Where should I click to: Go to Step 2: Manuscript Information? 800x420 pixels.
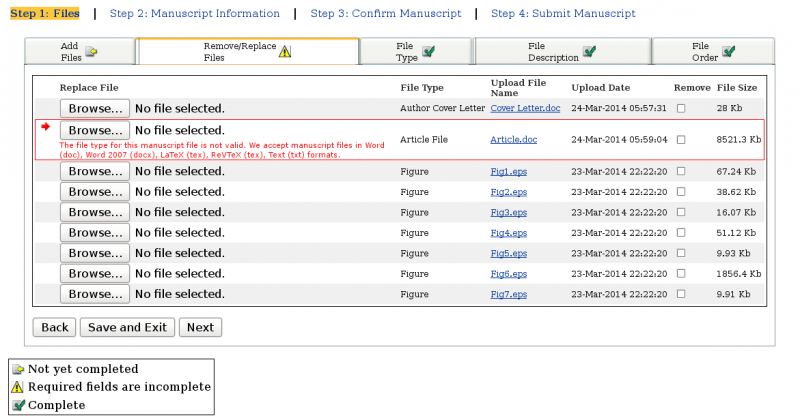(x=195, y=14)
